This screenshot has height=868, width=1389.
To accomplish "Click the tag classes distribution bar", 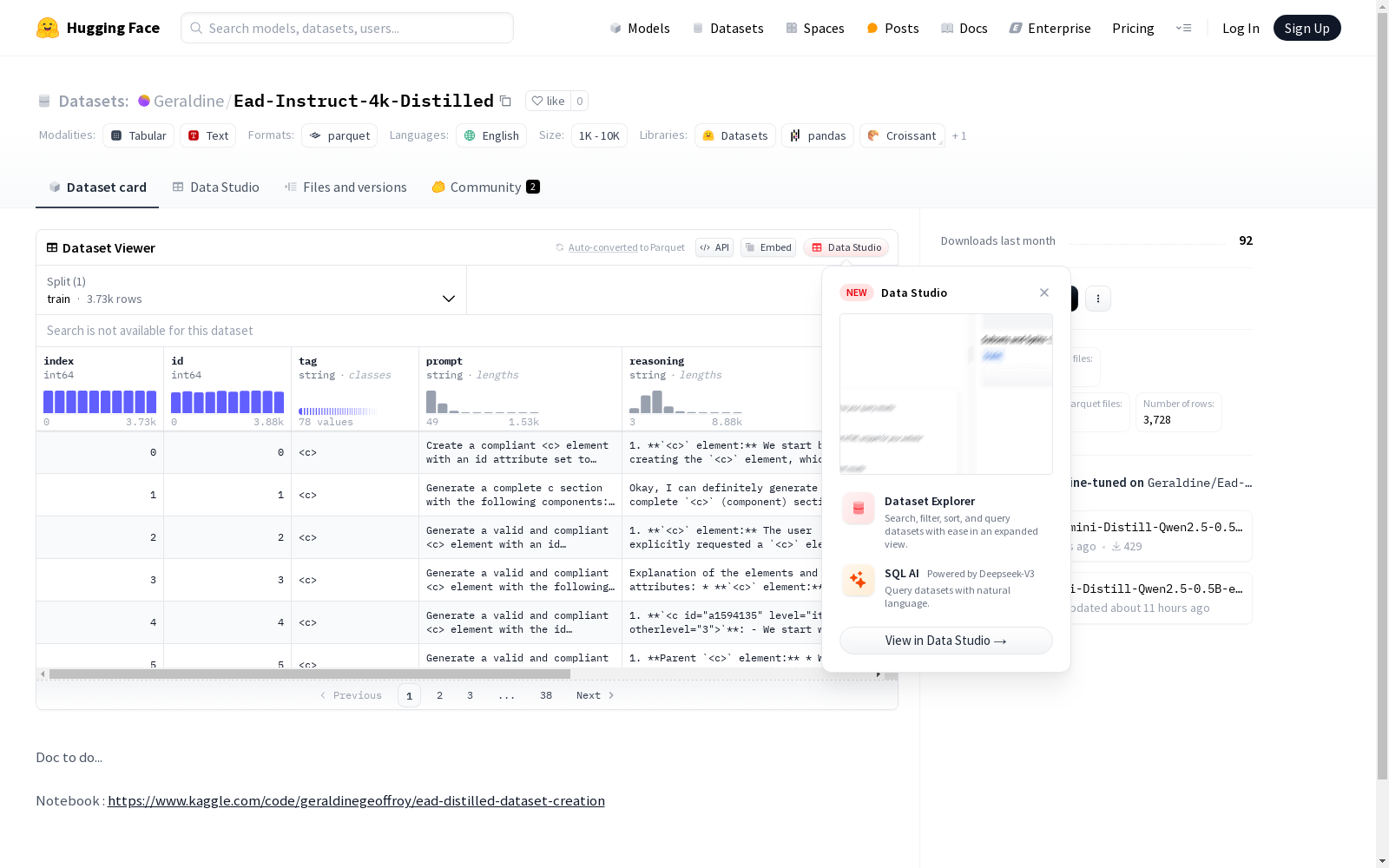I will (x=338, y=411).
